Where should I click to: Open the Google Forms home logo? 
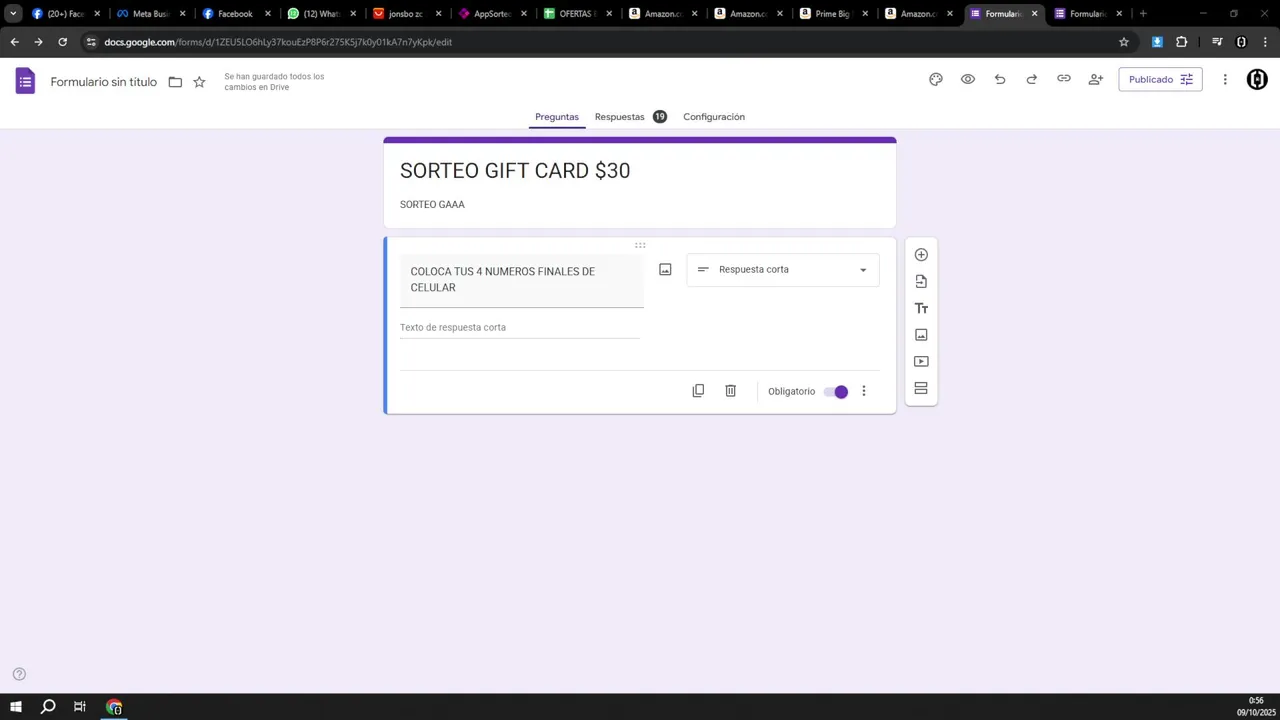(25, 81)
